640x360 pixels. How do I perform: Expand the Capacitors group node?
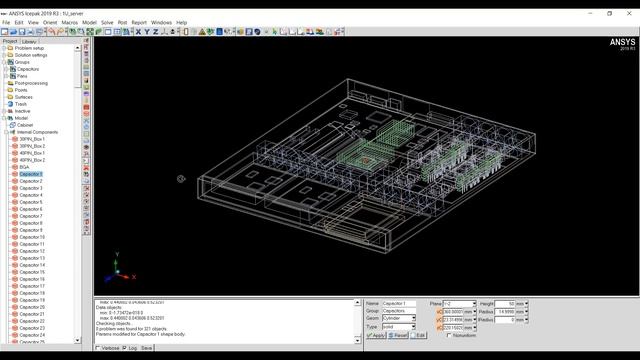pyautogui.click(x=6, y=69)
